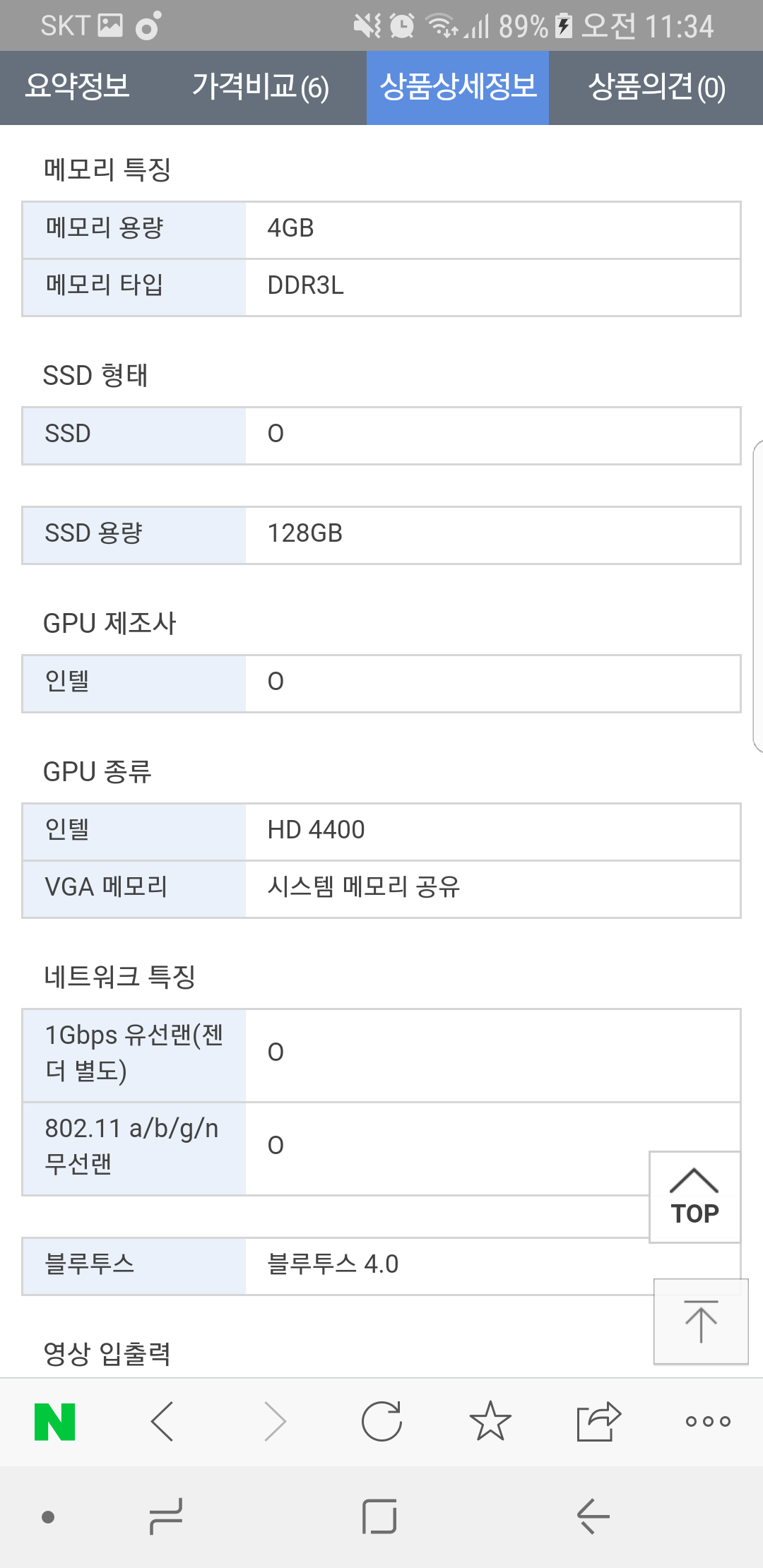
Task: Tap the scrollbar handle on the right edge
Action: (x=758, y=596)
